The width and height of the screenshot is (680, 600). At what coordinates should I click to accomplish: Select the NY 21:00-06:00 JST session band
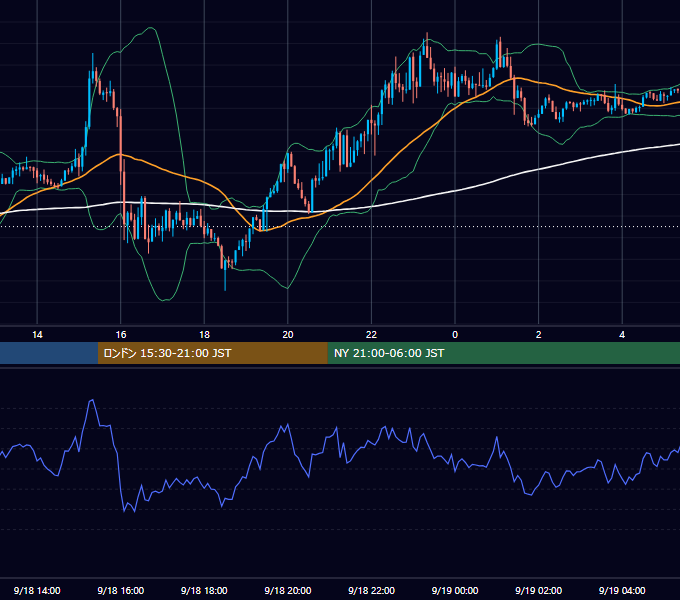[503, 353]
